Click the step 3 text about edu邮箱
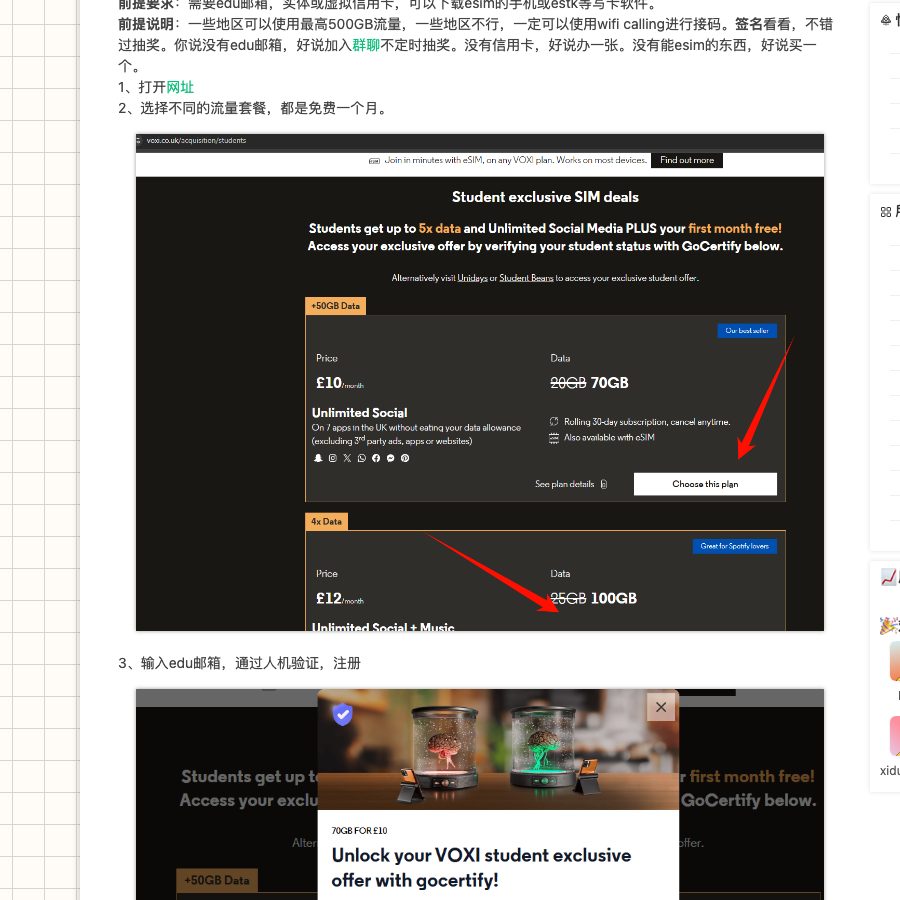This screenshot has width=900, height=900. click(x=239, y=664)
